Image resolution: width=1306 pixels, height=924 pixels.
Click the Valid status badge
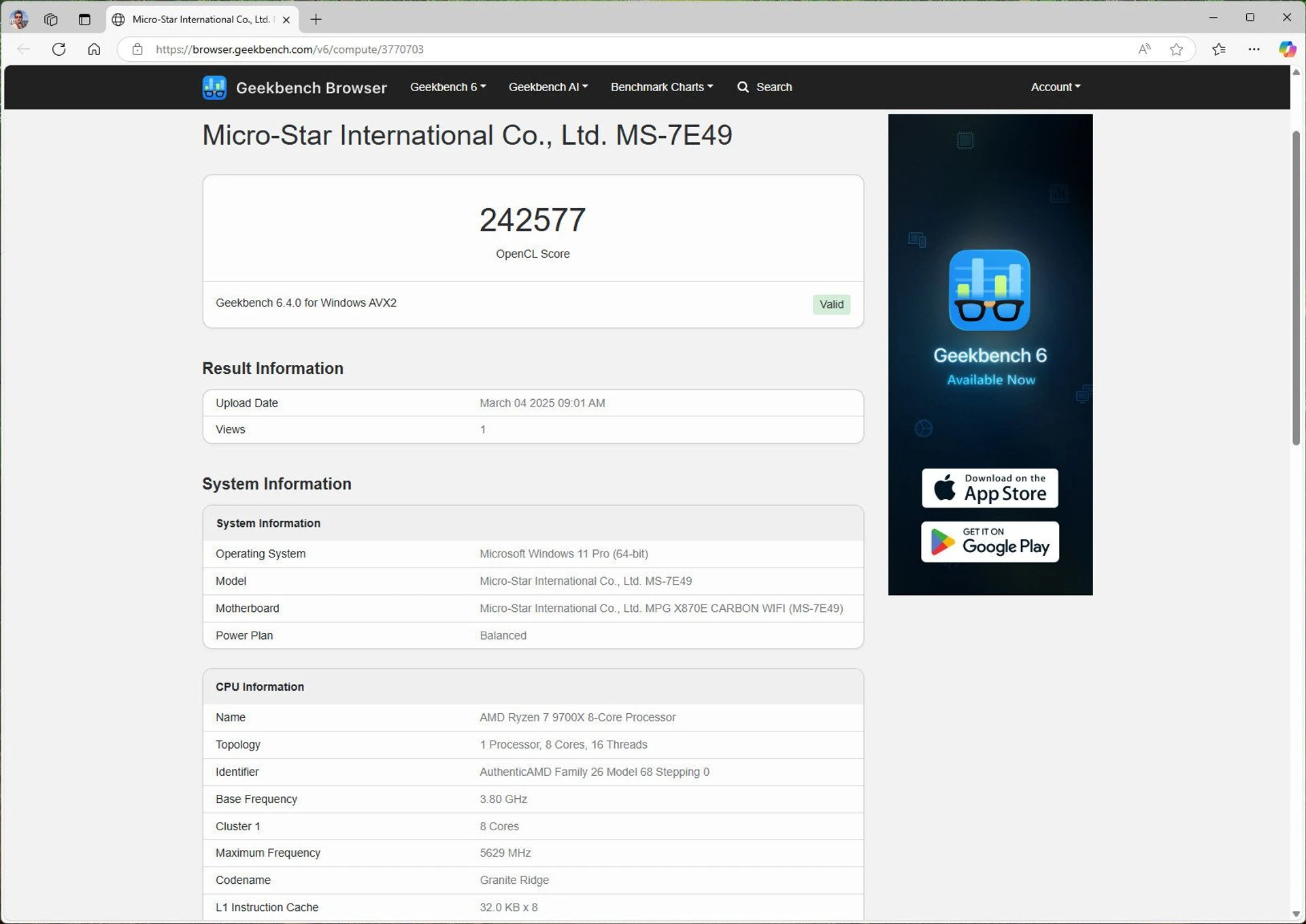pos(831,304)
